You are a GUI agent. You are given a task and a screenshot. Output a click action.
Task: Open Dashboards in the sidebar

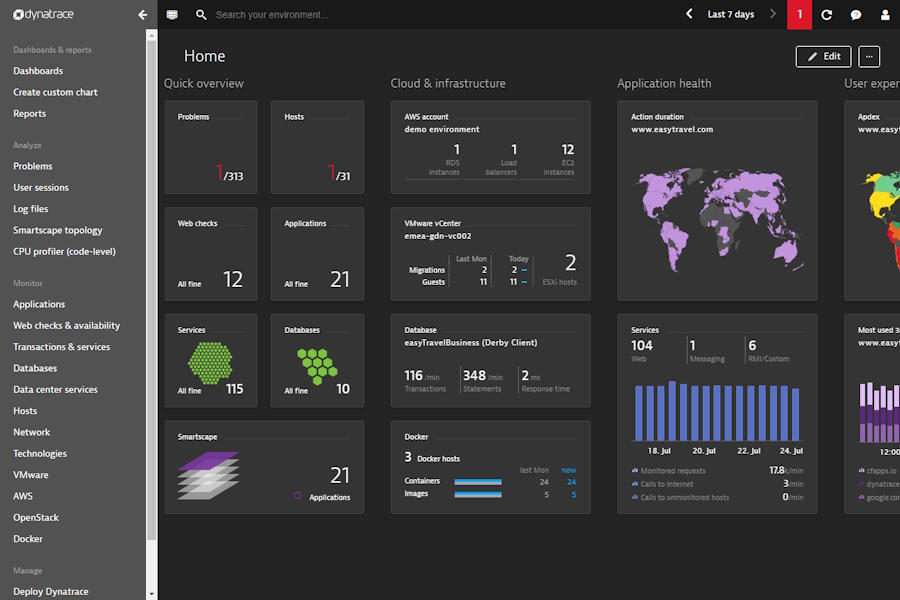coord(38,71)
